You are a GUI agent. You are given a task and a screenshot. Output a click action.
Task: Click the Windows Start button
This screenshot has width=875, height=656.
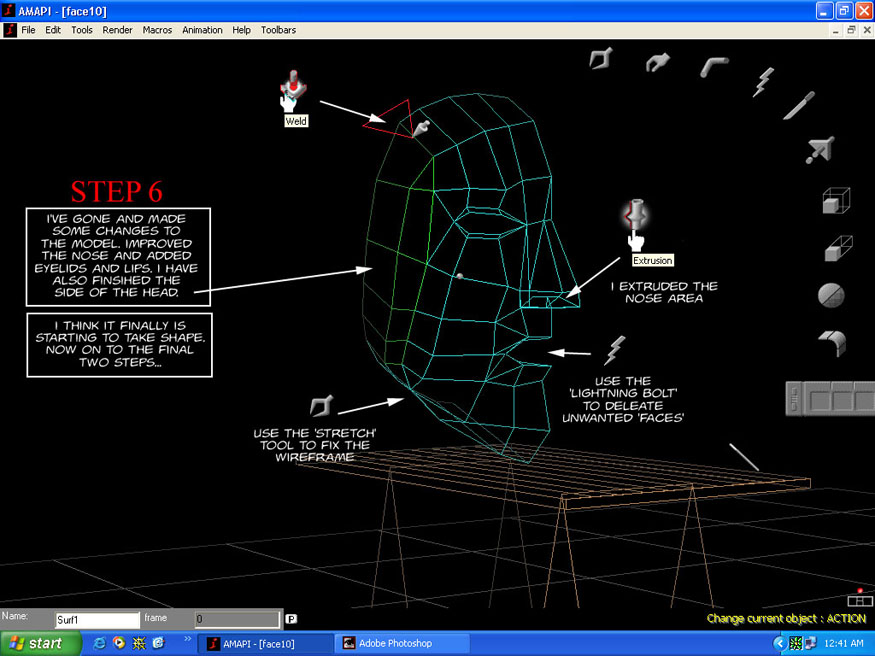[x=35, y=643]
